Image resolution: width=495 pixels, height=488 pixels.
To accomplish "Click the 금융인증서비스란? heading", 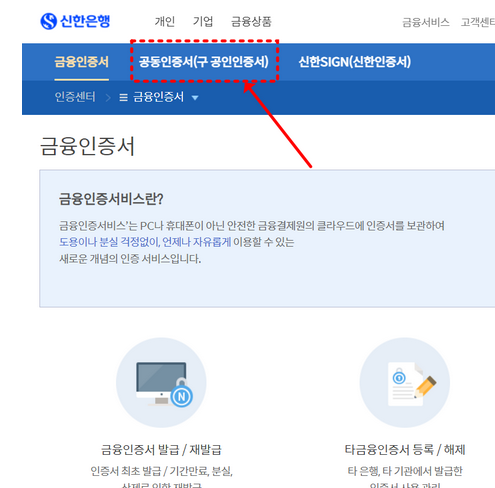I will pyautogui.click(x=111, y=199).
